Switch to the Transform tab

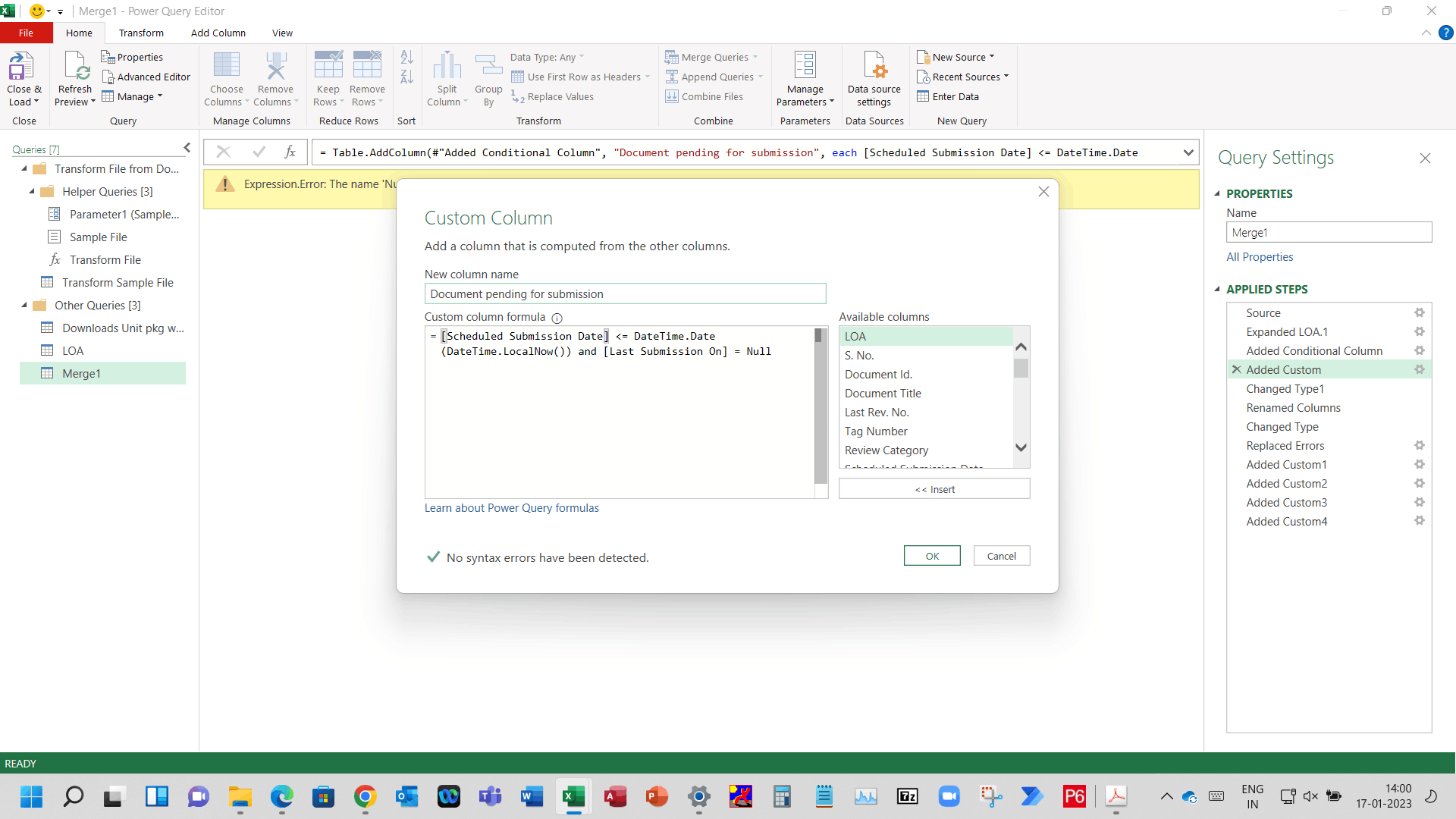pyautogui.click(x=141, y=33)
